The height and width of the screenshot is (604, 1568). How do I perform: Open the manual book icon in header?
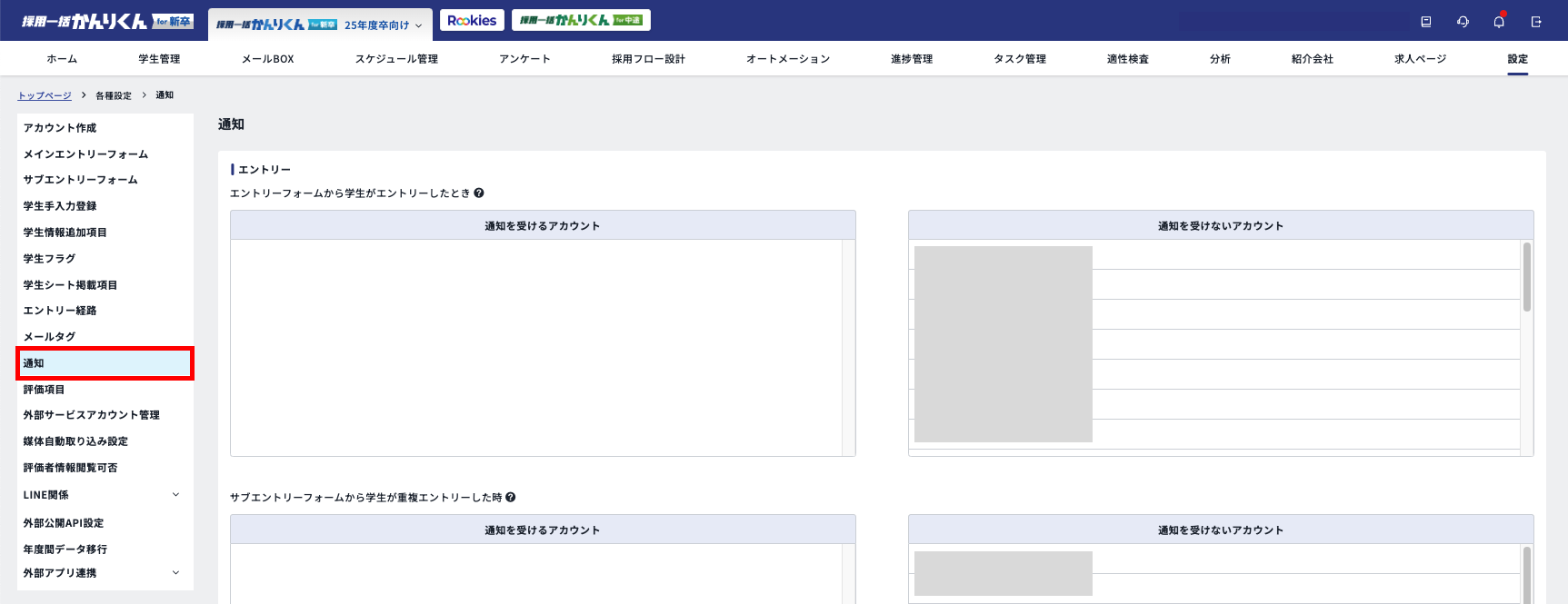[x=1425, y=22]
